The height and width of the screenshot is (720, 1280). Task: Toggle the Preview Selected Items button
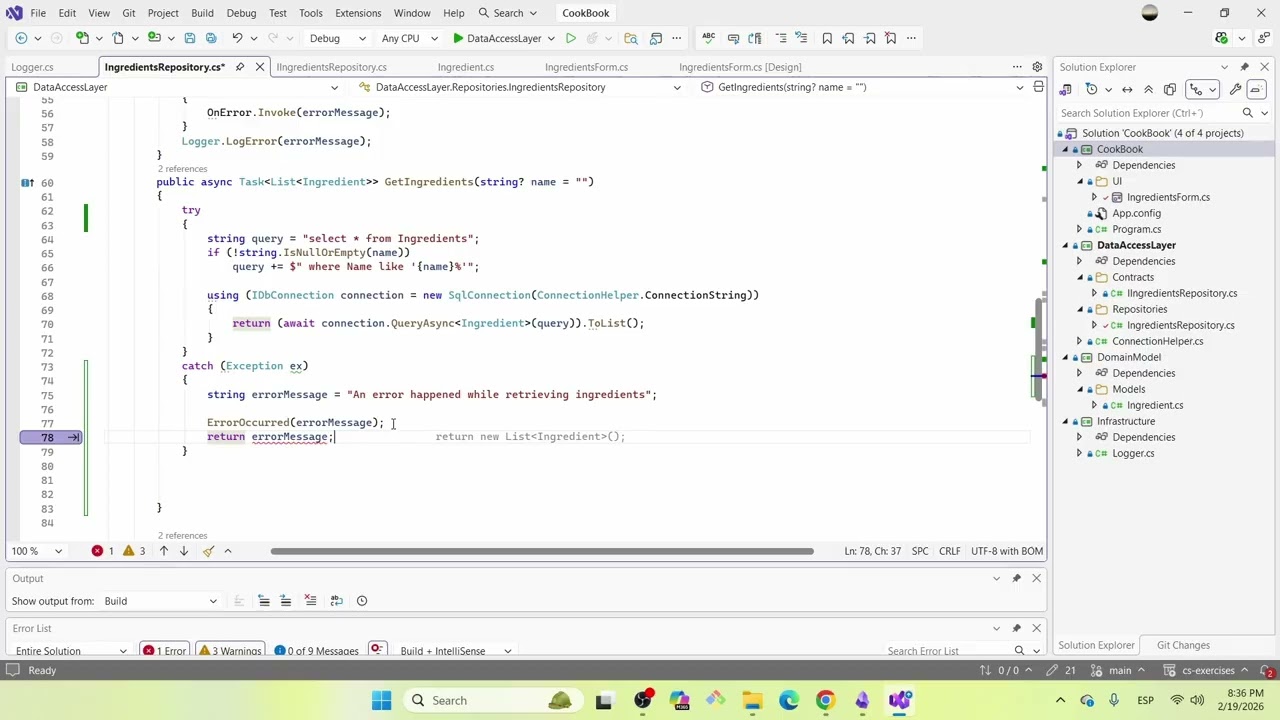1255,89
